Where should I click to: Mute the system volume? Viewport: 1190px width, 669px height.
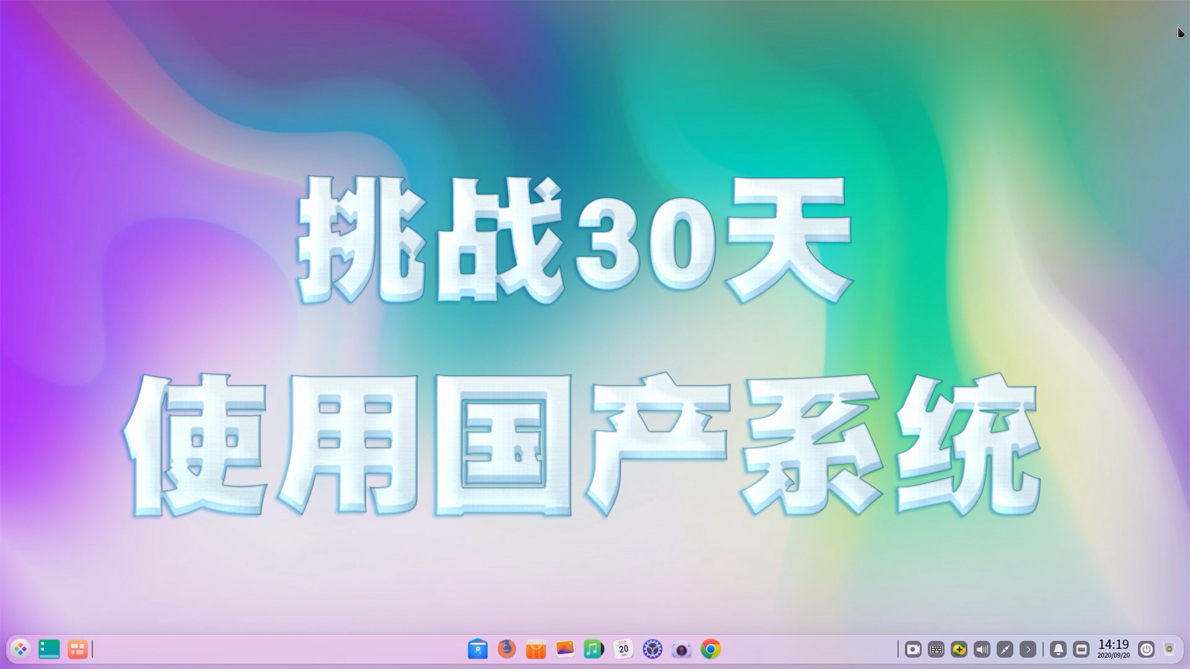click(981, 649)
